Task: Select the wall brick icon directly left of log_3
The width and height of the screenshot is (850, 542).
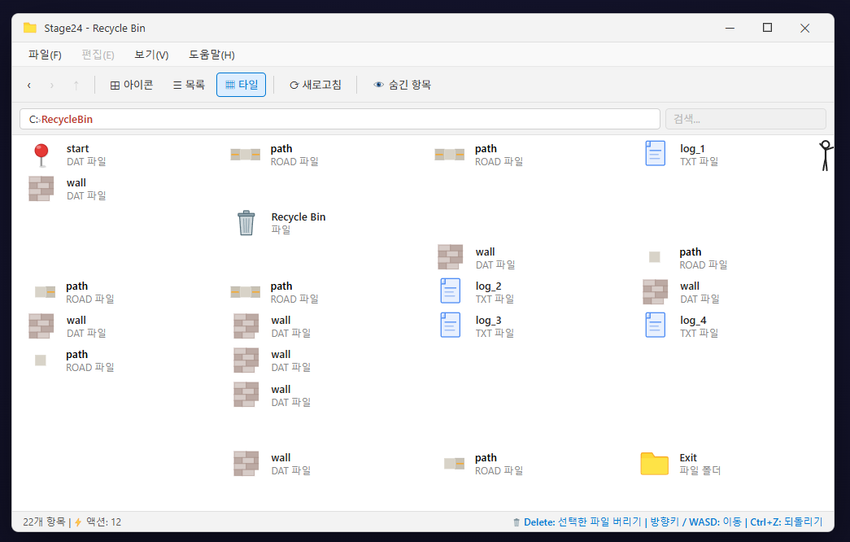Action: coord(246,326)
